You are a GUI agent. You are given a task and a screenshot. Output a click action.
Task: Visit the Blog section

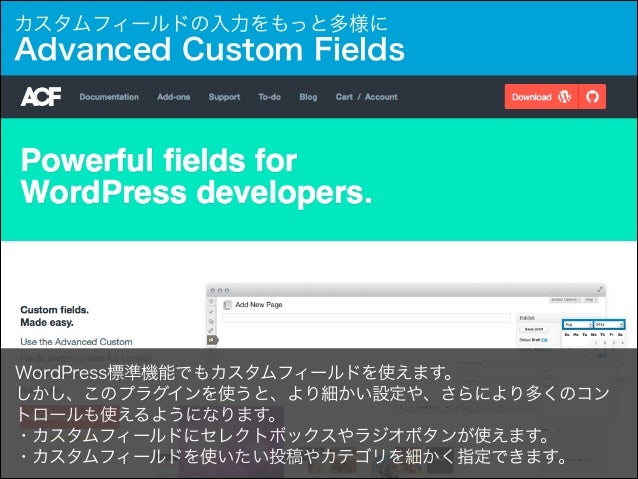click(308, 97)
